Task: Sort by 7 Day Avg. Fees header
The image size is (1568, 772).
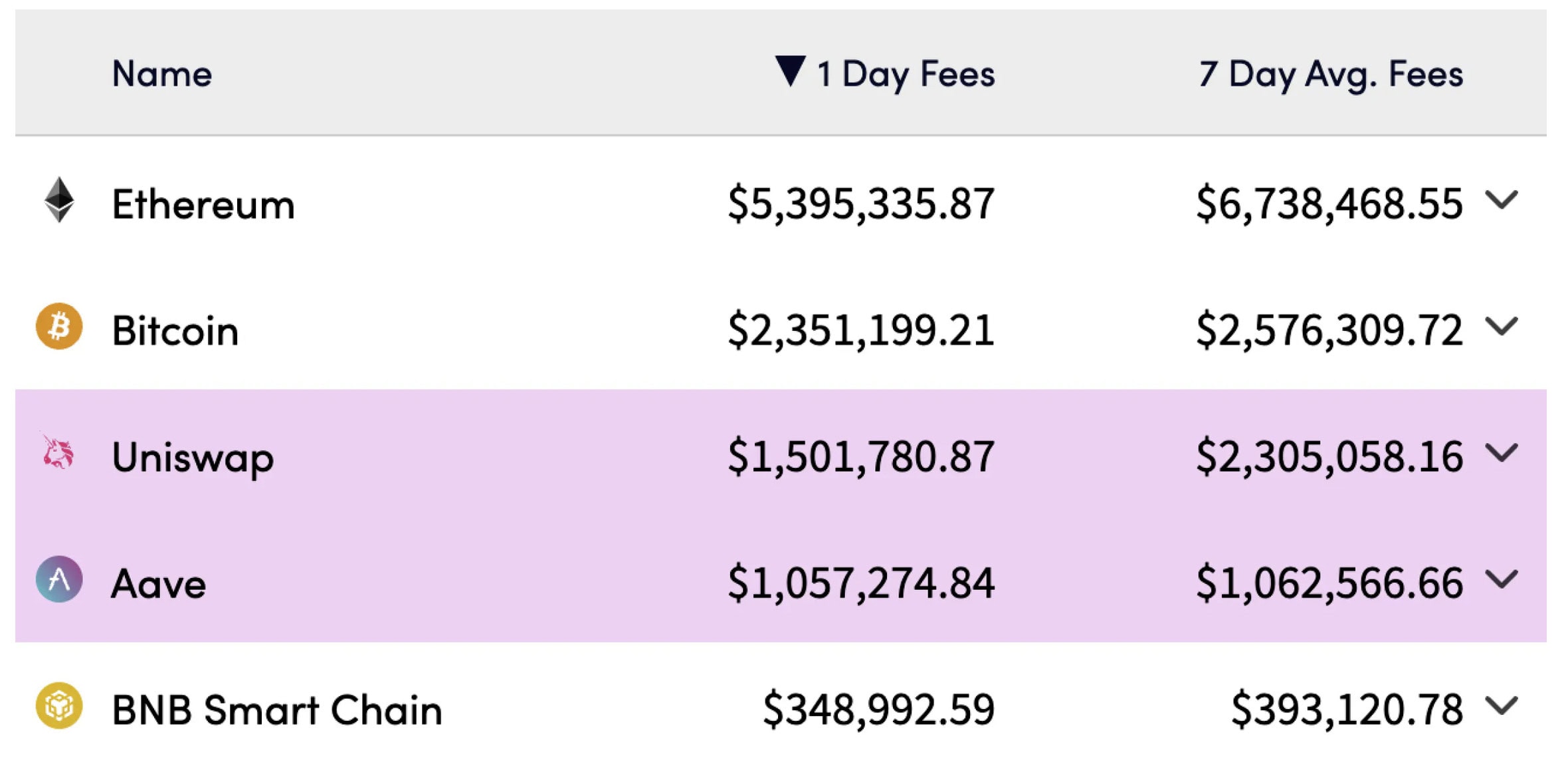Action: pos(1331,74)
